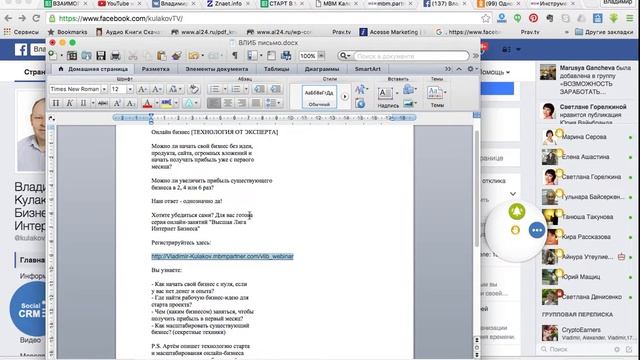This screenshot has height=360, width=640.
Task: Bookmark the page with Chrome star icon
Action: [485, 18]
